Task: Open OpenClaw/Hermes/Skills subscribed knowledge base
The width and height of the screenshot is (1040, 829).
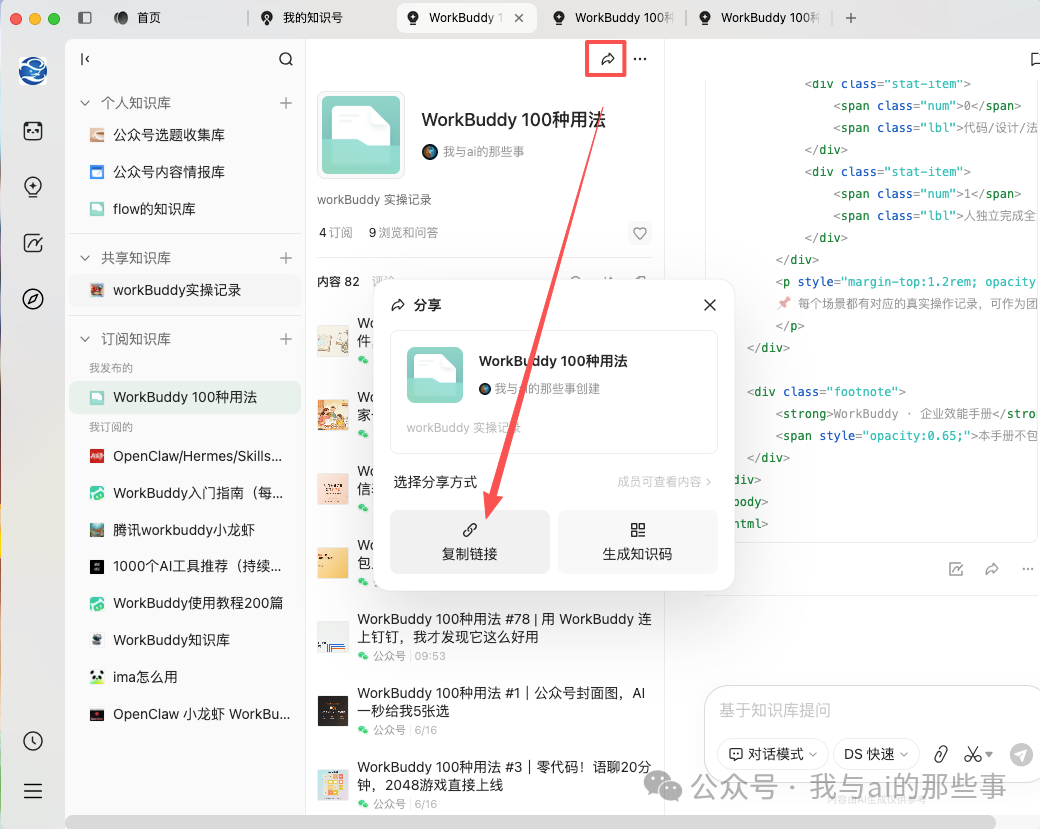Action: (185, 456)
